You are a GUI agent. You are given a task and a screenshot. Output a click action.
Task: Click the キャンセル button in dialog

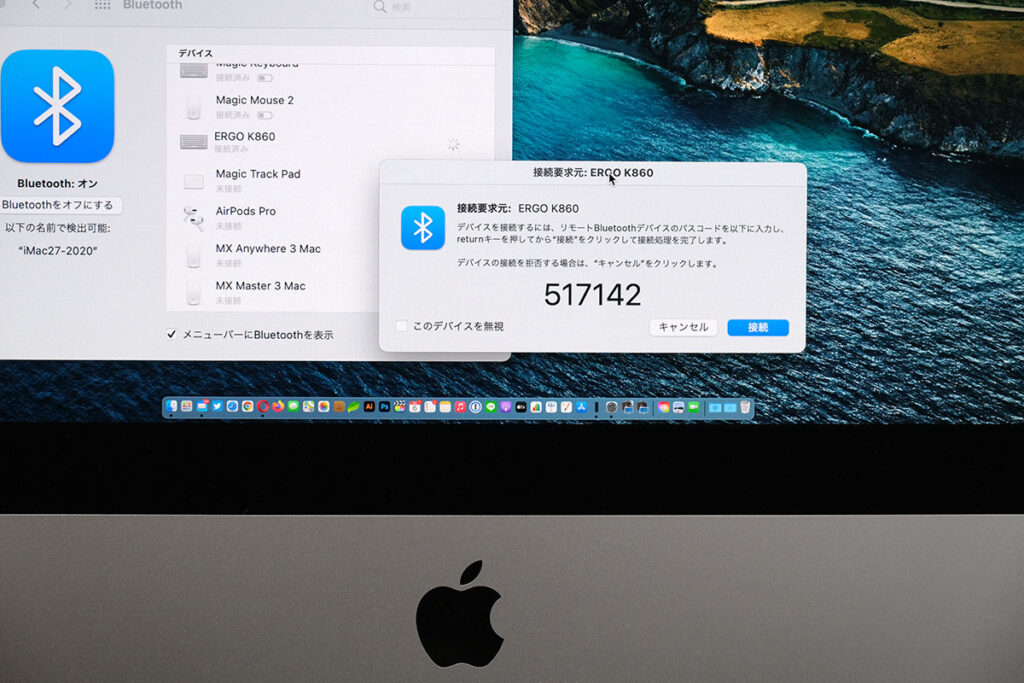[x=683, y=327]
